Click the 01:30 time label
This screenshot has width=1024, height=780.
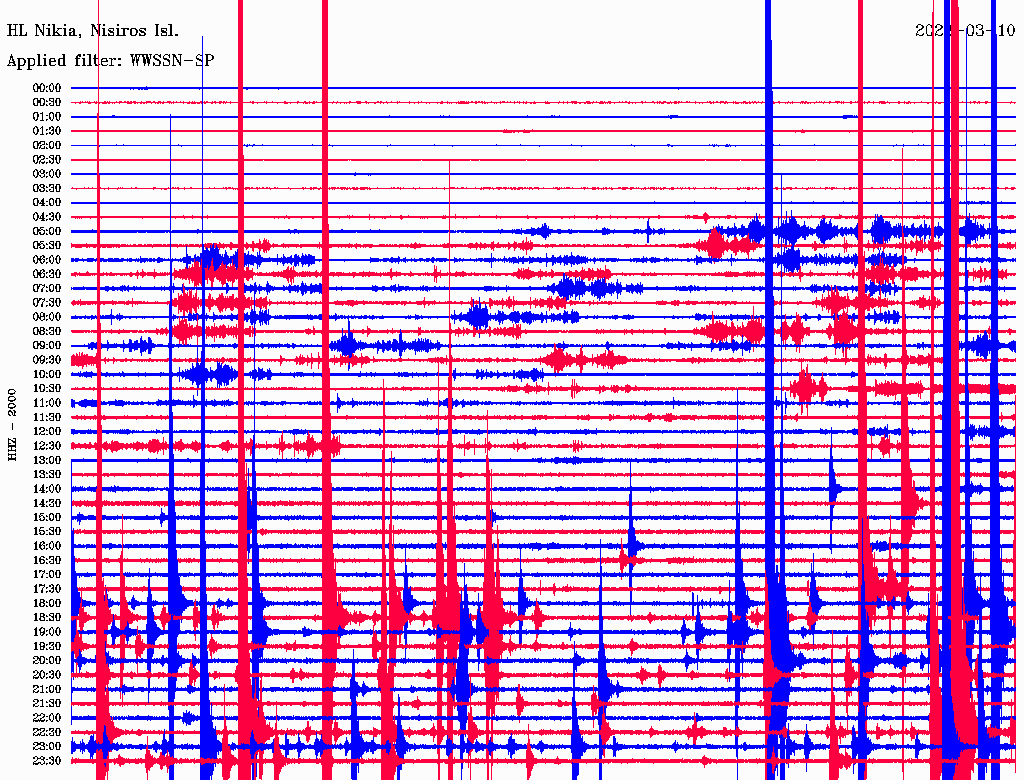pos(46,131)
